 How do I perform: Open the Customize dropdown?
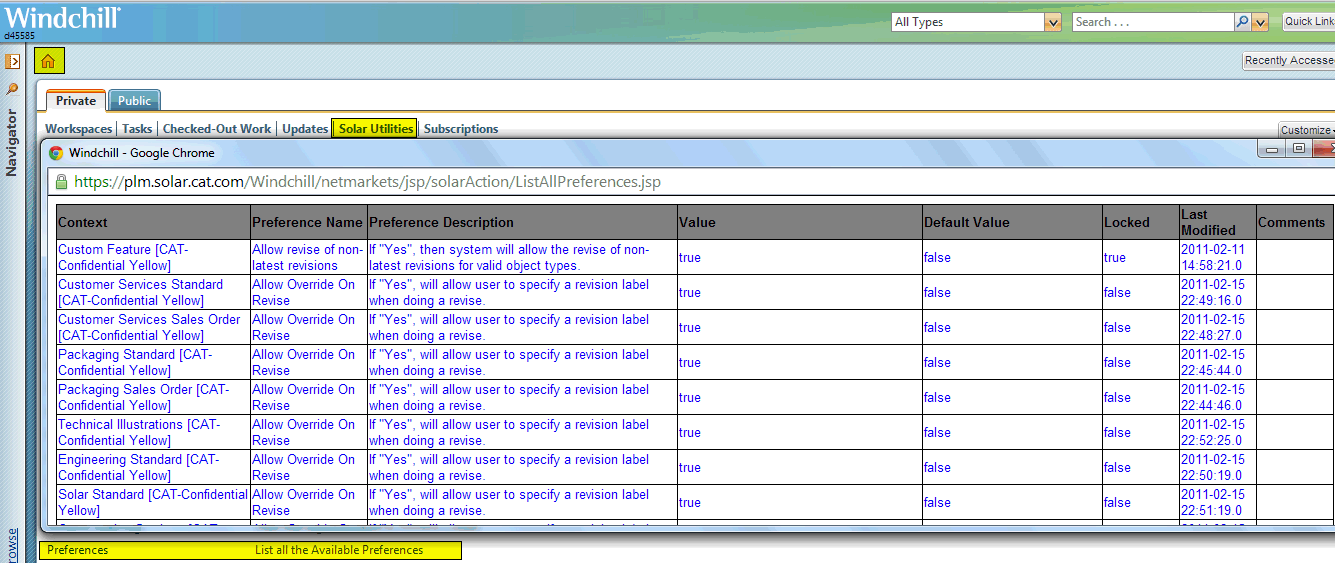point(1306,130)
